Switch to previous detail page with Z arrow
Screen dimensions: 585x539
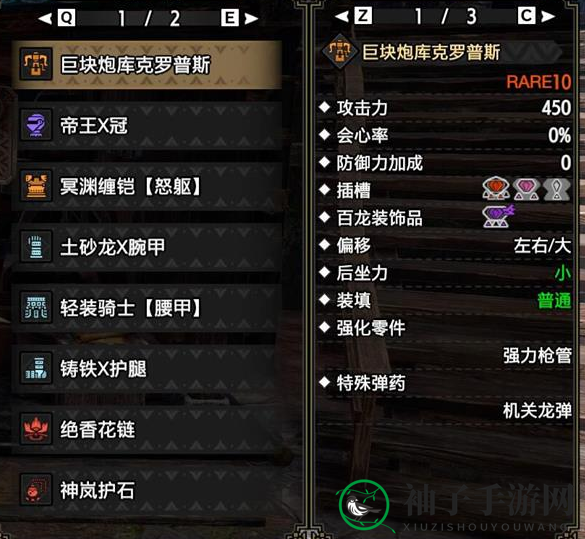pos(353,16)
